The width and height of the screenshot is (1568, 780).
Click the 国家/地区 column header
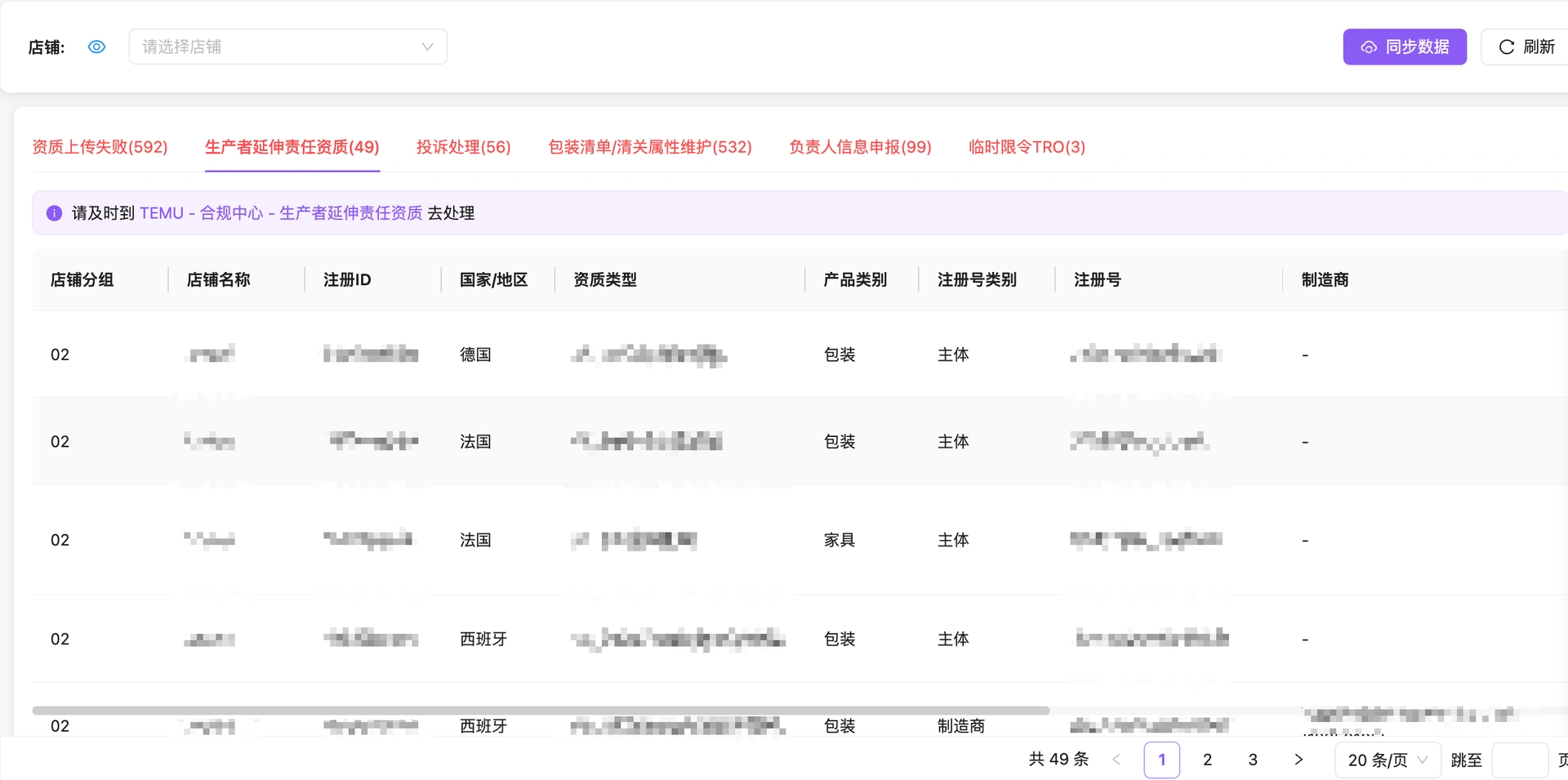click(x=493, y=280)
